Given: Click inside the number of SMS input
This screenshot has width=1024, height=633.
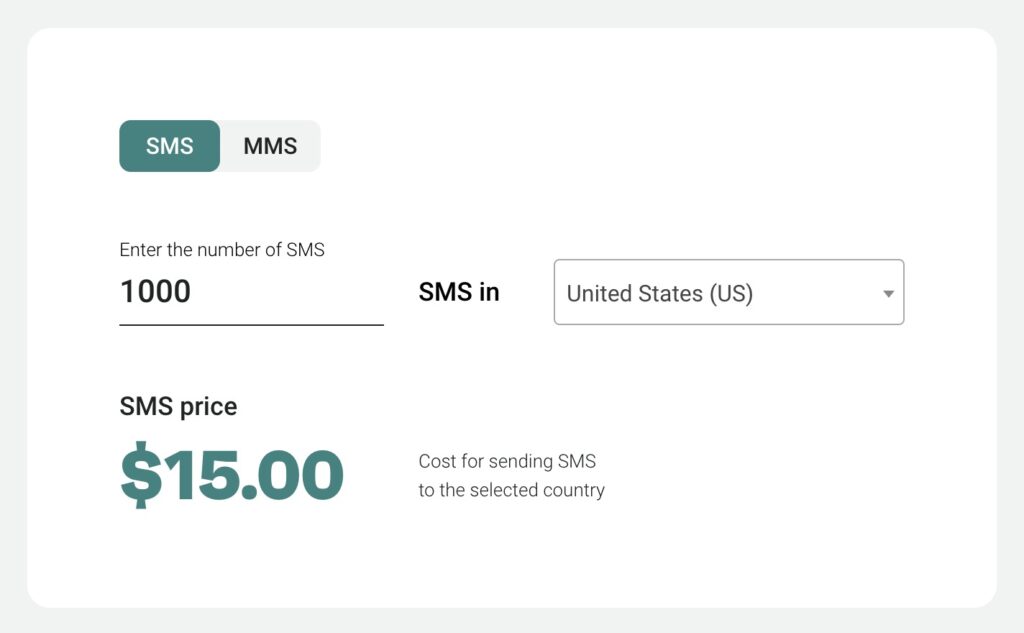Looking at the screenshot, I should click(250, 291).
